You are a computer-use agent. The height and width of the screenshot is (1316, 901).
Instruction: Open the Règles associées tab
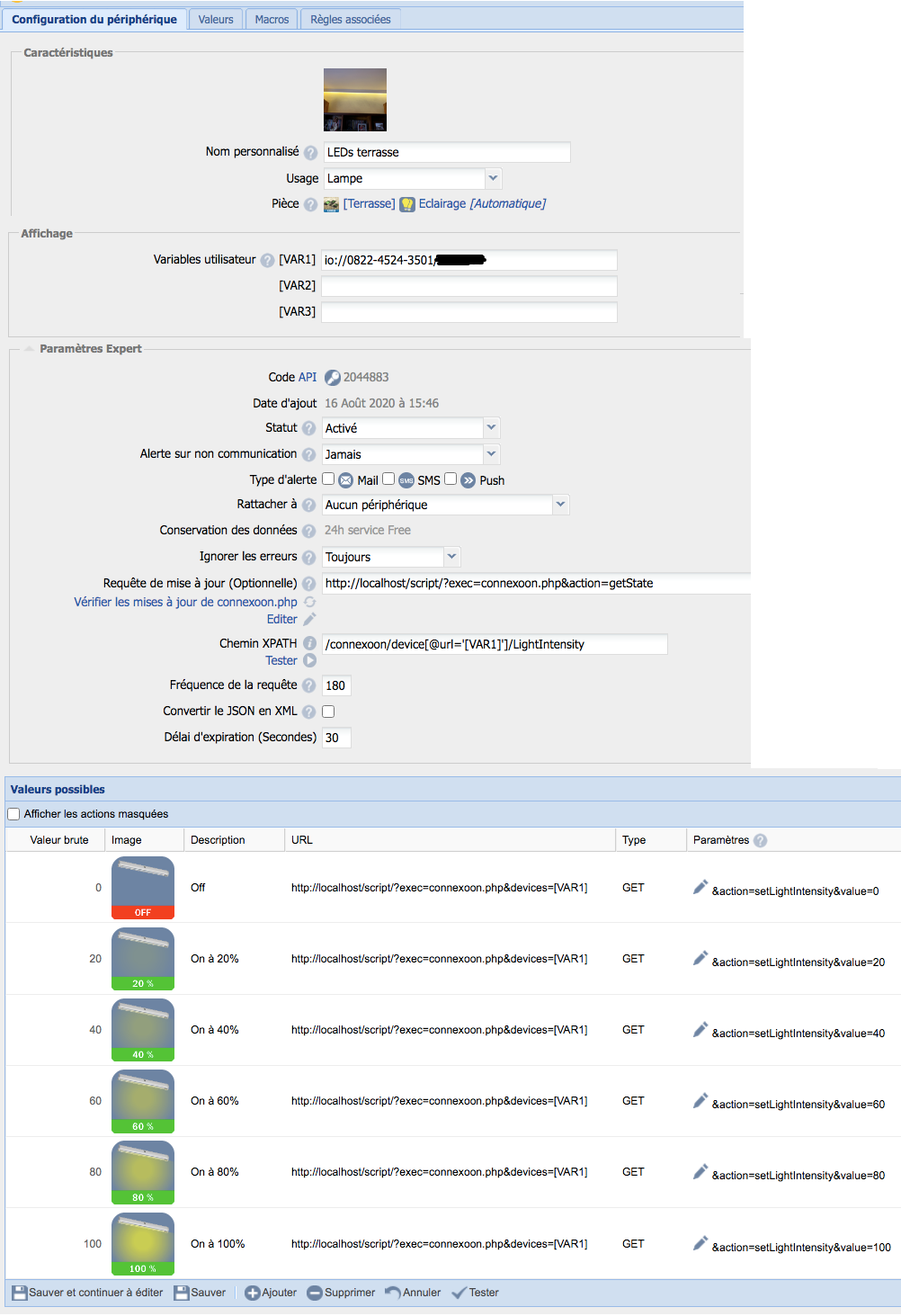coord(350,19)
